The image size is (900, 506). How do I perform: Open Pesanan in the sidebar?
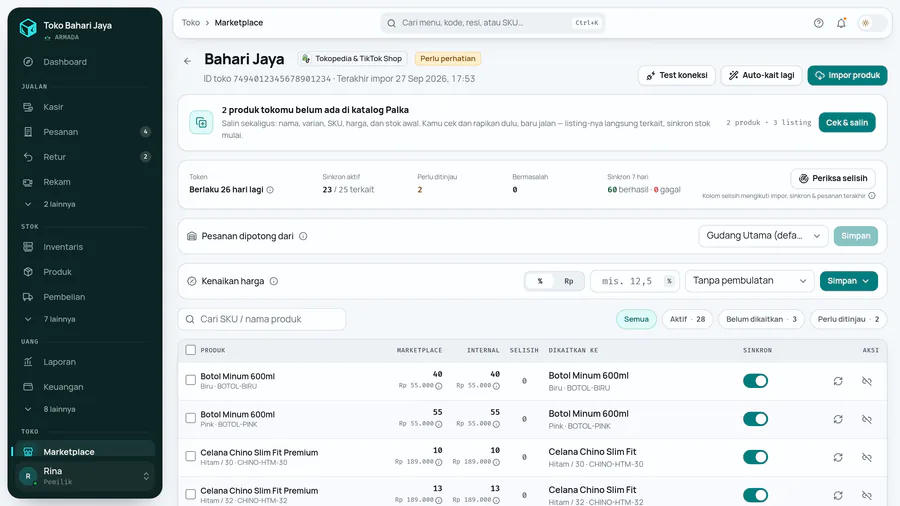(85, 132)
